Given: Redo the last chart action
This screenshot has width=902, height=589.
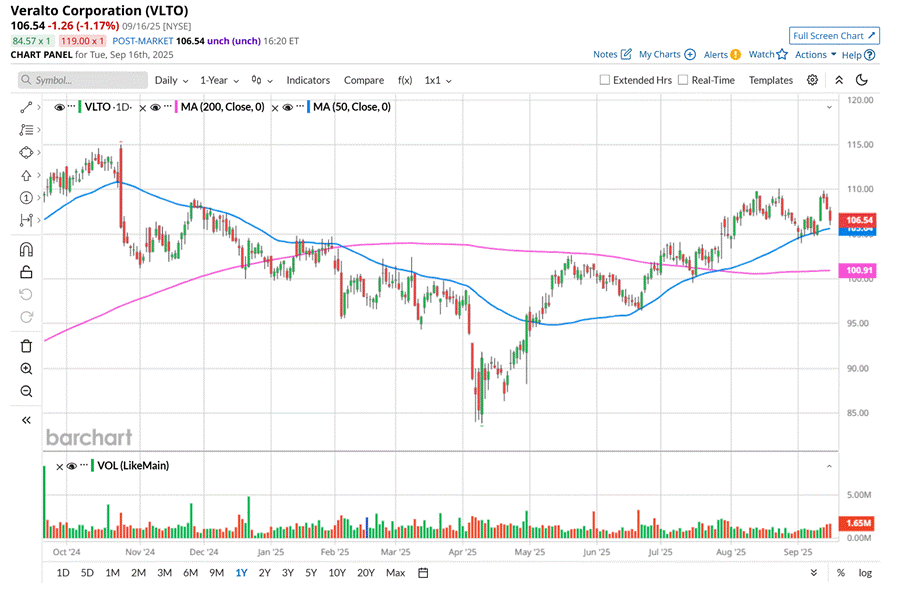Looking at the screenshot, I should 26,317.
